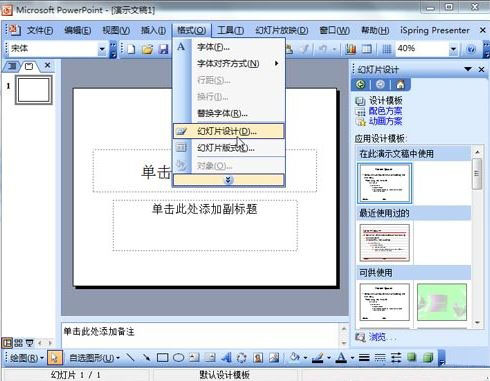This screenshot has height=381, width=490.
Task: Click the task pane Back arrow icon
Action: [x=360, y=85]
